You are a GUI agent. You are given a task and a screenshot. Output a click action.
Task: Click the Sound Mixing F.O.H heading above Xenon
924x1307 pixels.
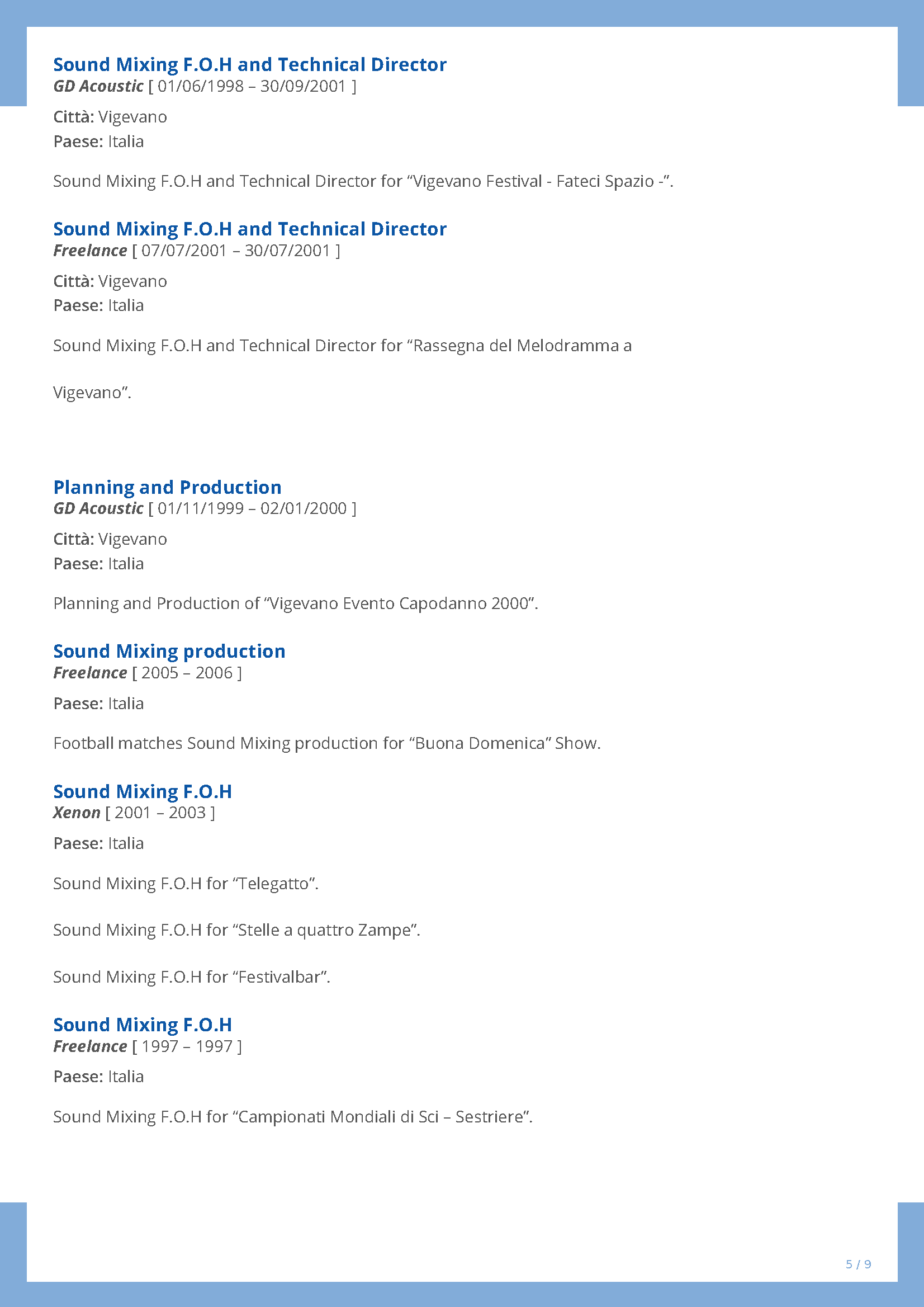coord(142,791)
